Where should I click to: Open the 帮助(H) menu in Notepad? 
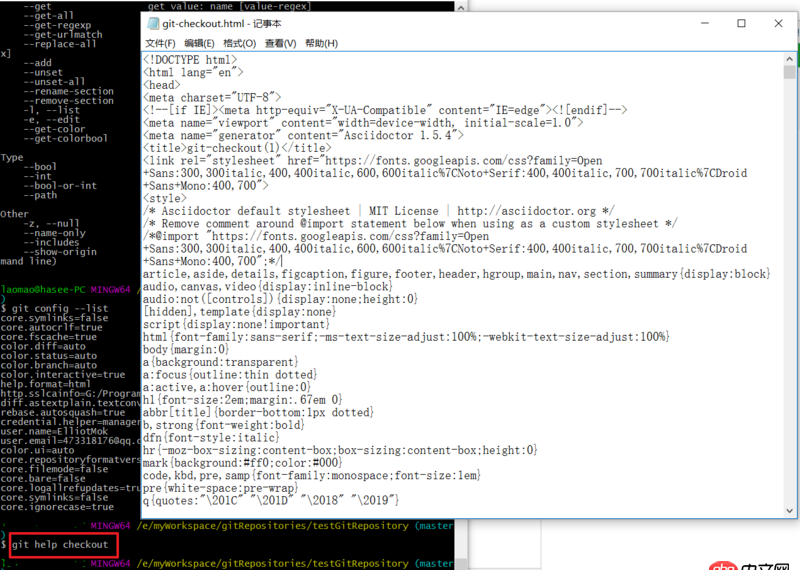(321, 43)
